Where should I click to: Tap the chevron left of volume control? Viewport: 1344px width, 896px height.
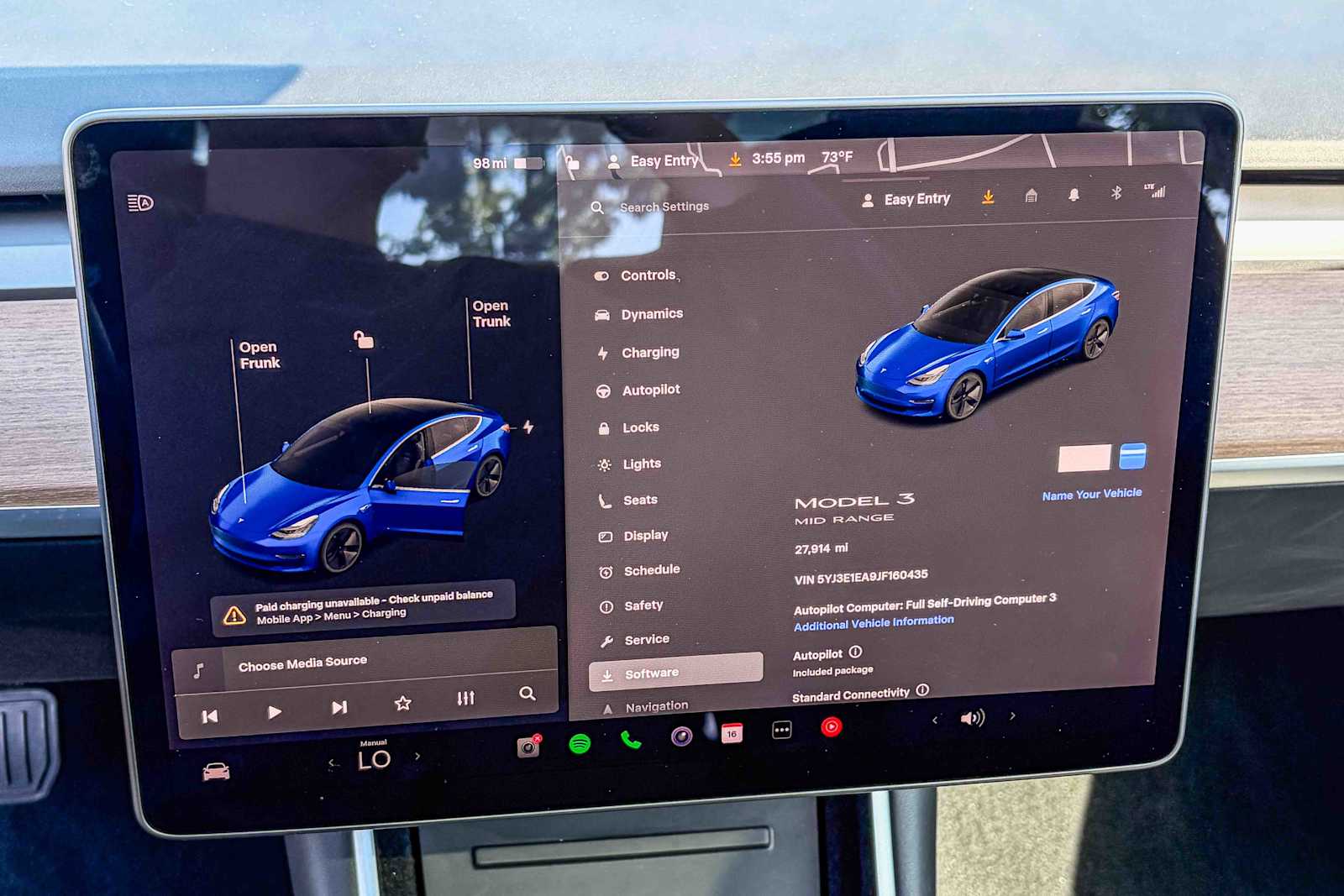[935, 720]
